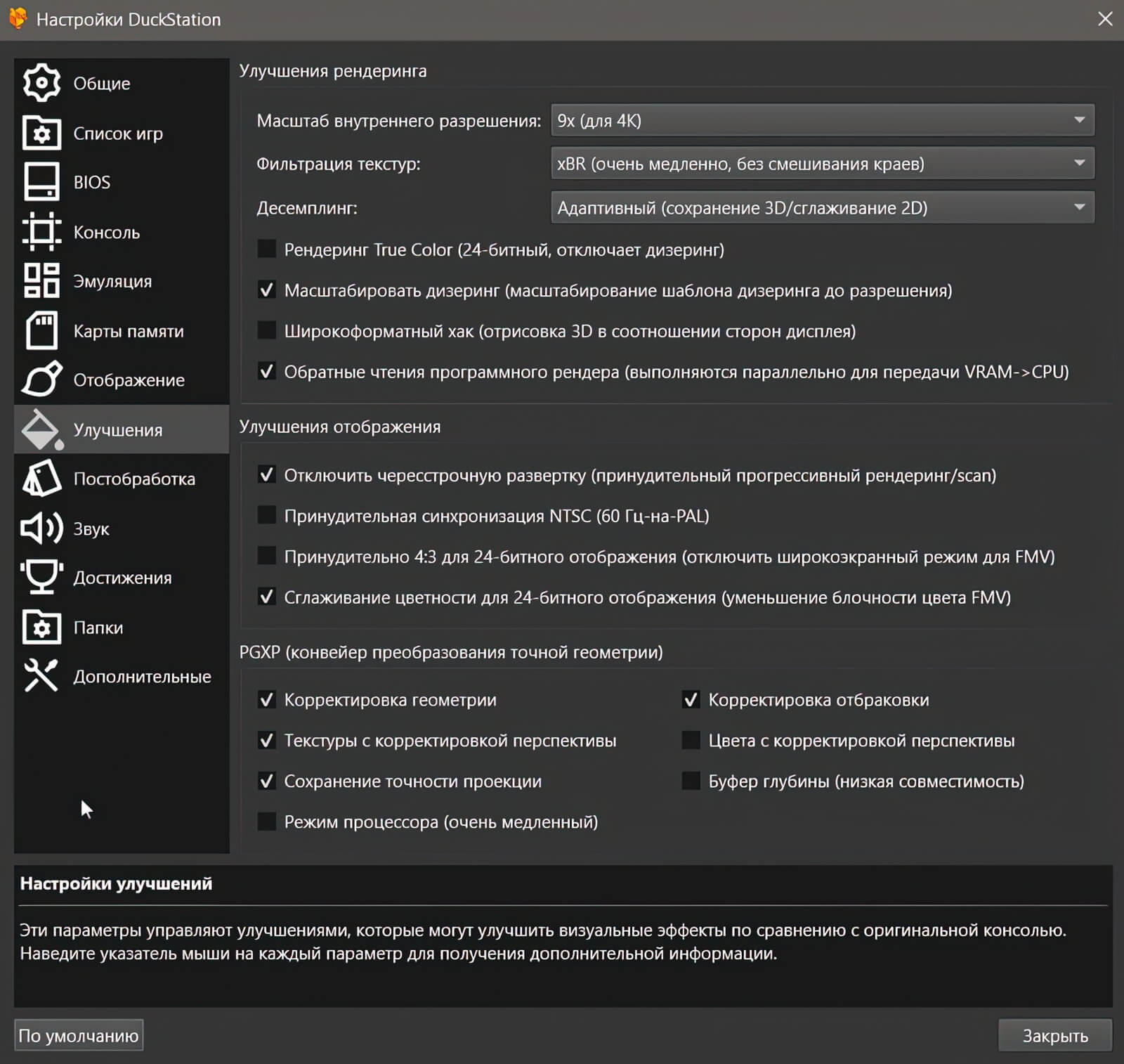The width and height of the screenshot is (1124, 1064).
Task: Check Принудительно 4:3 для 24-битного отображения
Action: coord(267,556)
